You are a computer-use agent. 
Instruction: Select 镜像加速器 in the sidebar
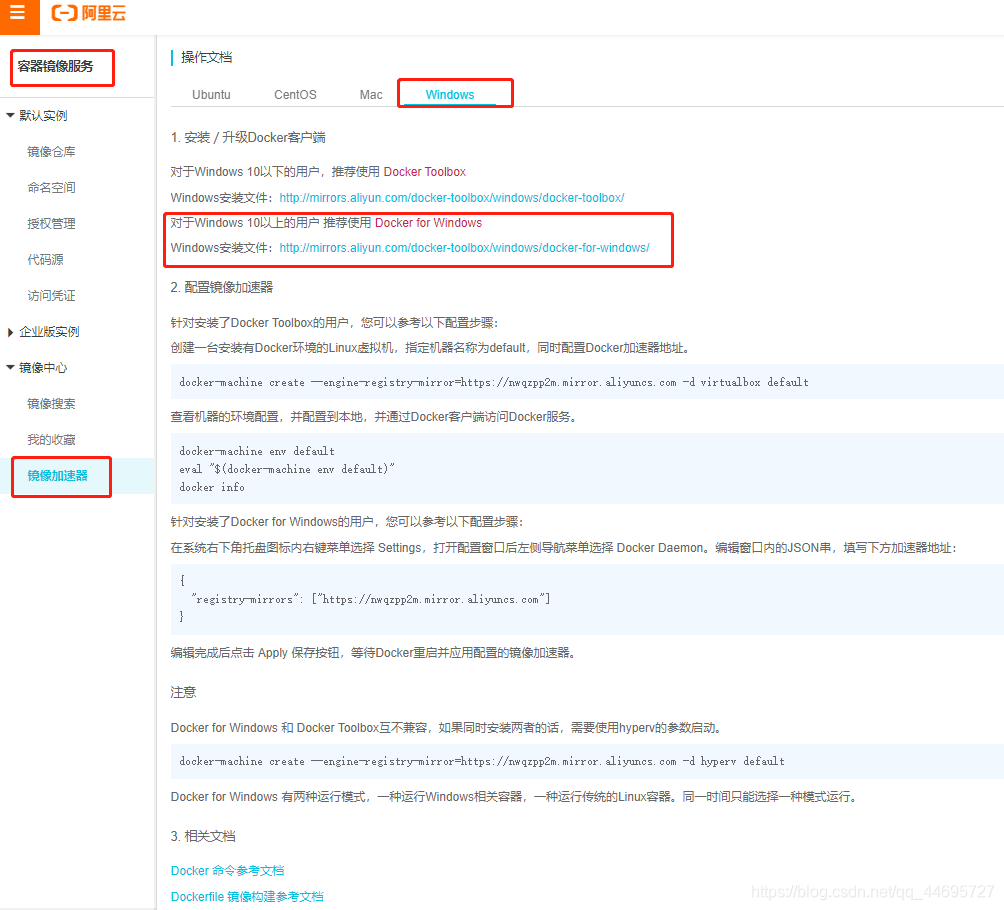coord(58,476)
